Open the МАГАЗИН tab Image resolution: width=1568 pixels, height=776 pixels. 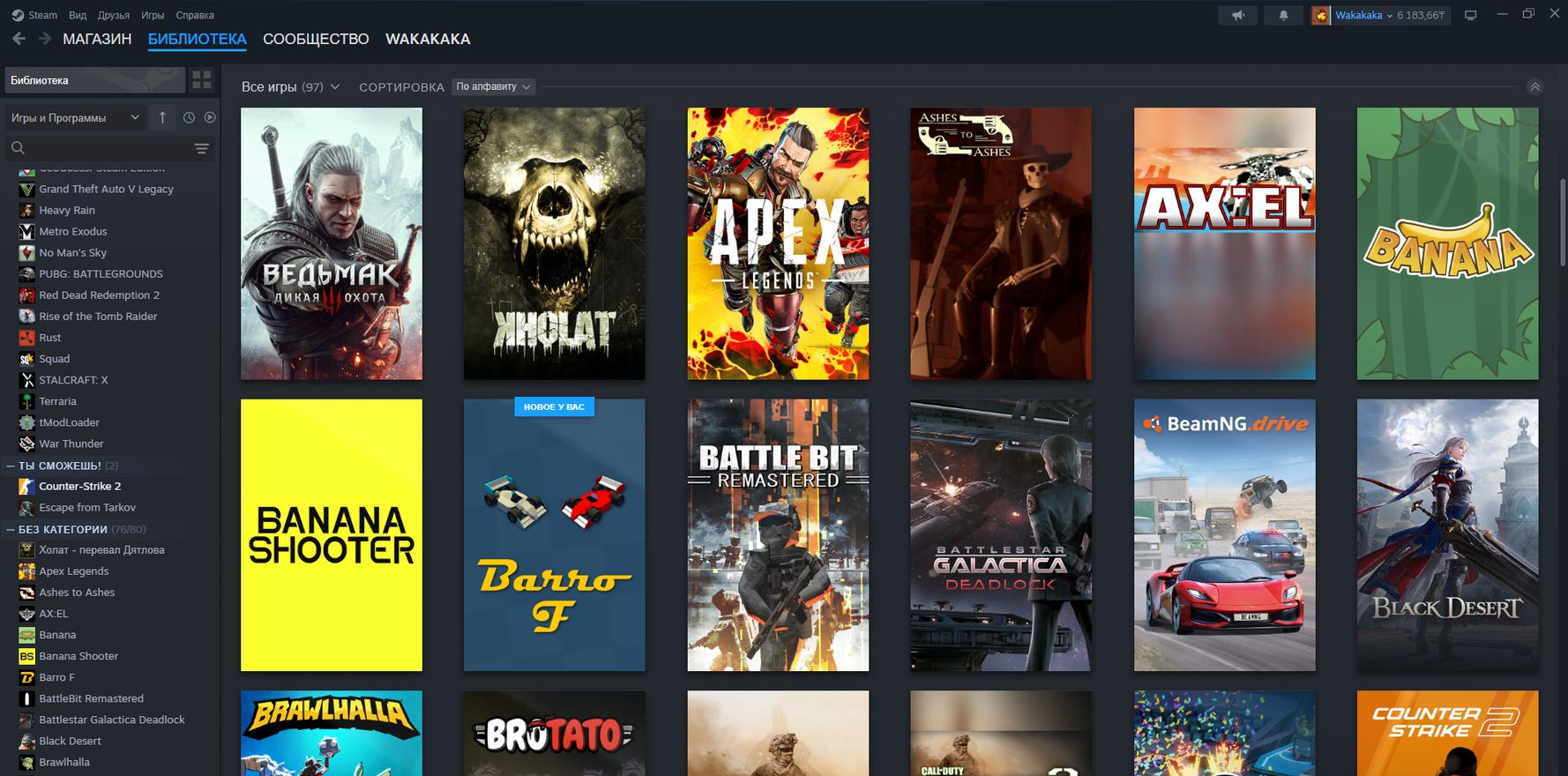pos(97,39)
